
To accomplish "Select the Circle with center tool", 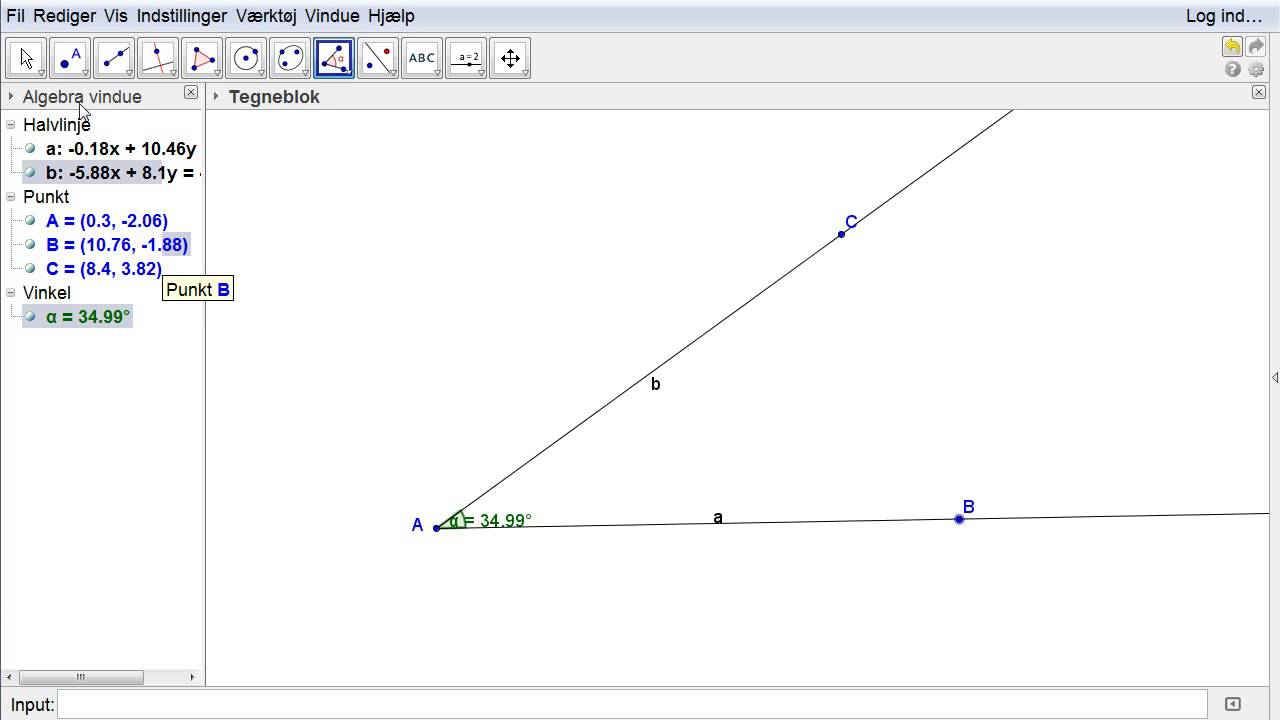I will point(246,58).
